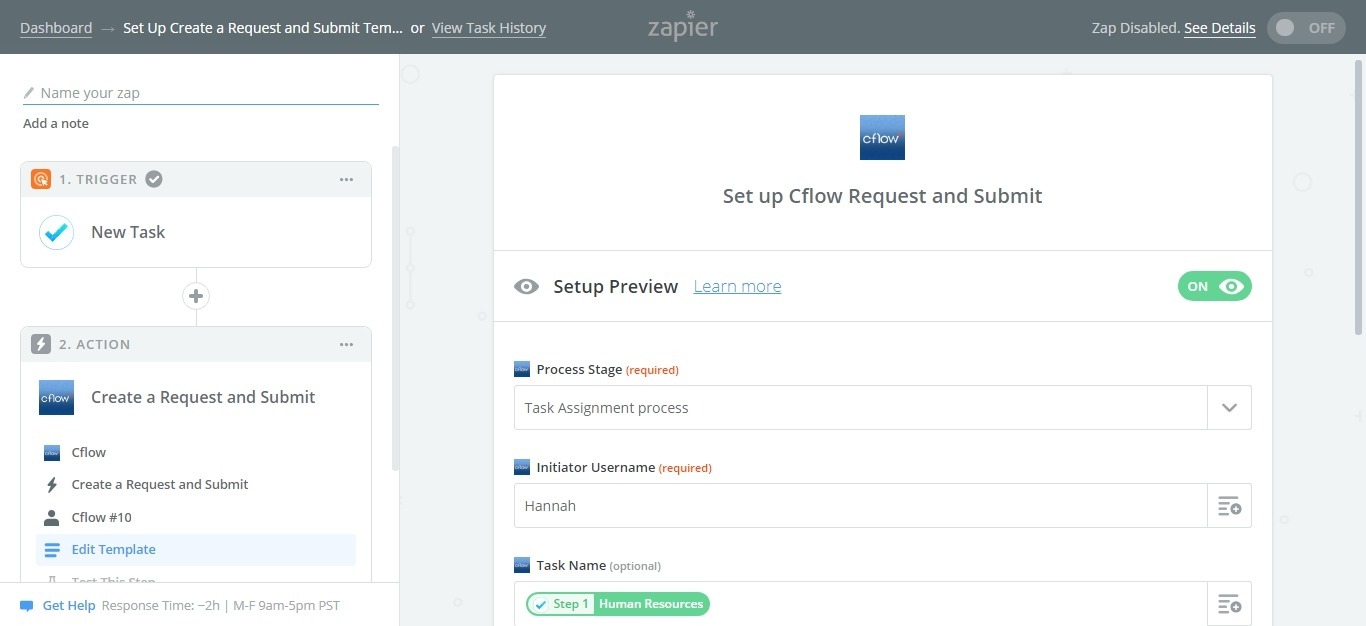Click the breadcrumb Set Up Create a Request text
The height and width of the screenshot is (626, 1366).
(x=263, y=28)
